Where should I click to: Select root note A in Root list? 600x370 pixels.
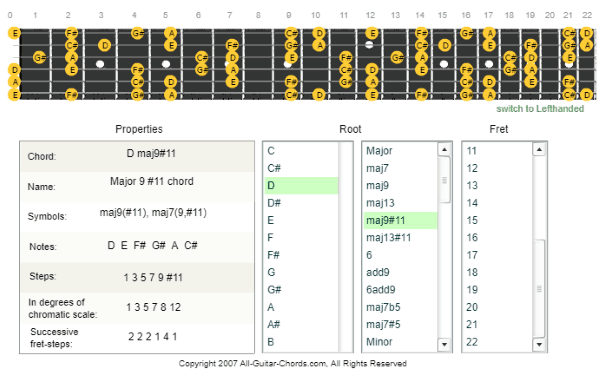(x=301, y=307)
